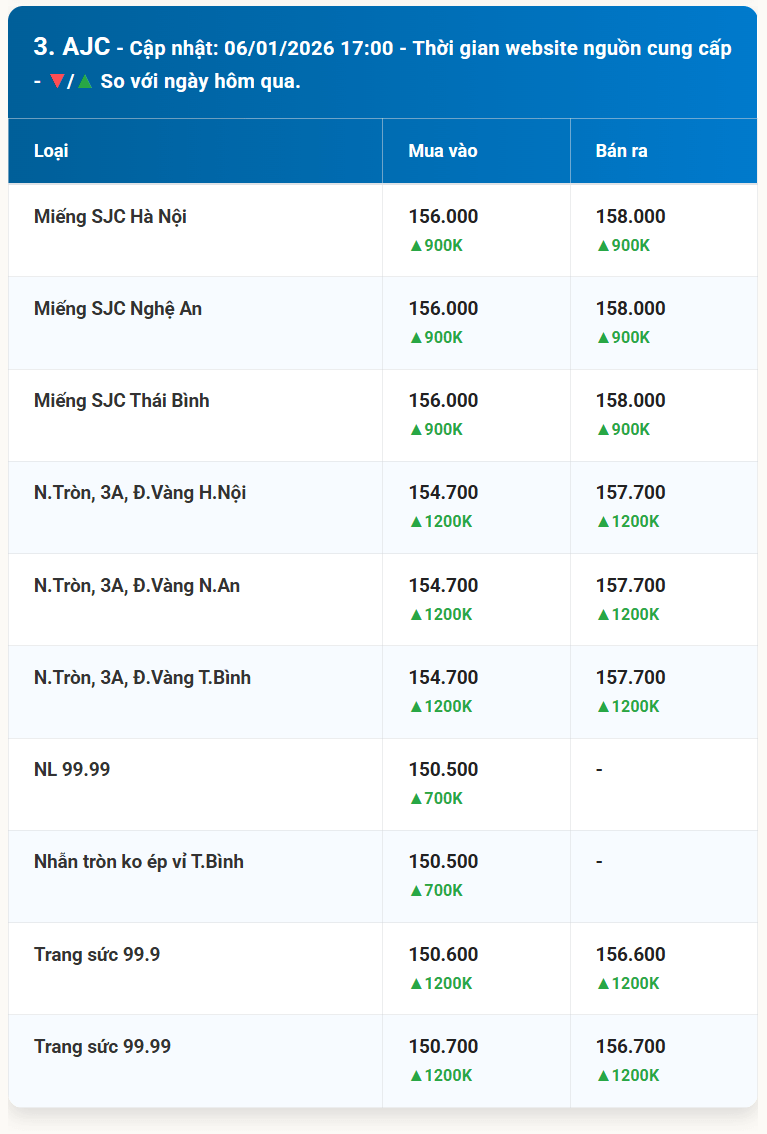Click Mua vào ▲900K change for SJC Nghệ An

(437, 338)
